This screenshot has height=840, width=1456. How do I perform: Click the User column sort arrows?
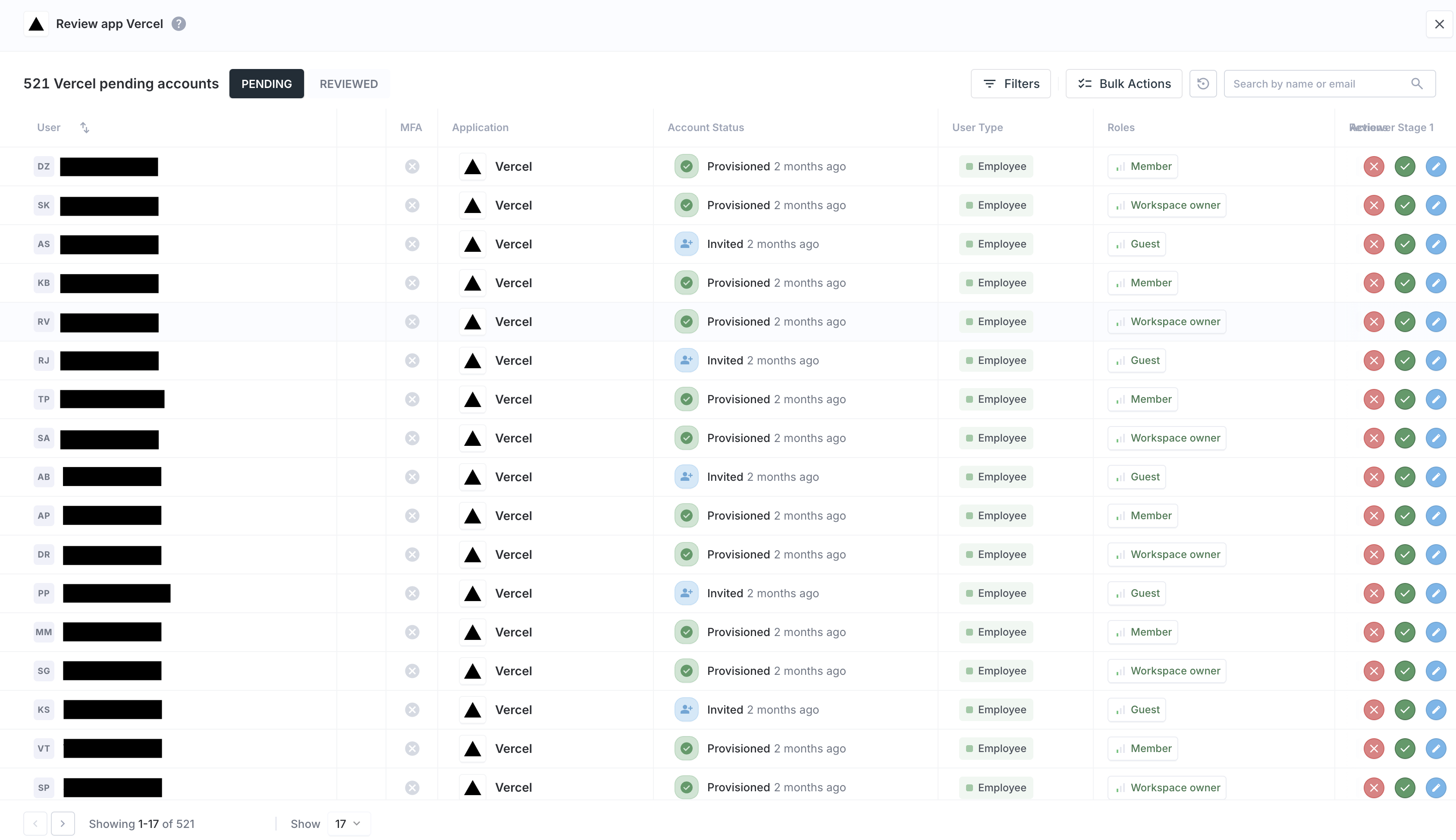(x=85, y=128)
